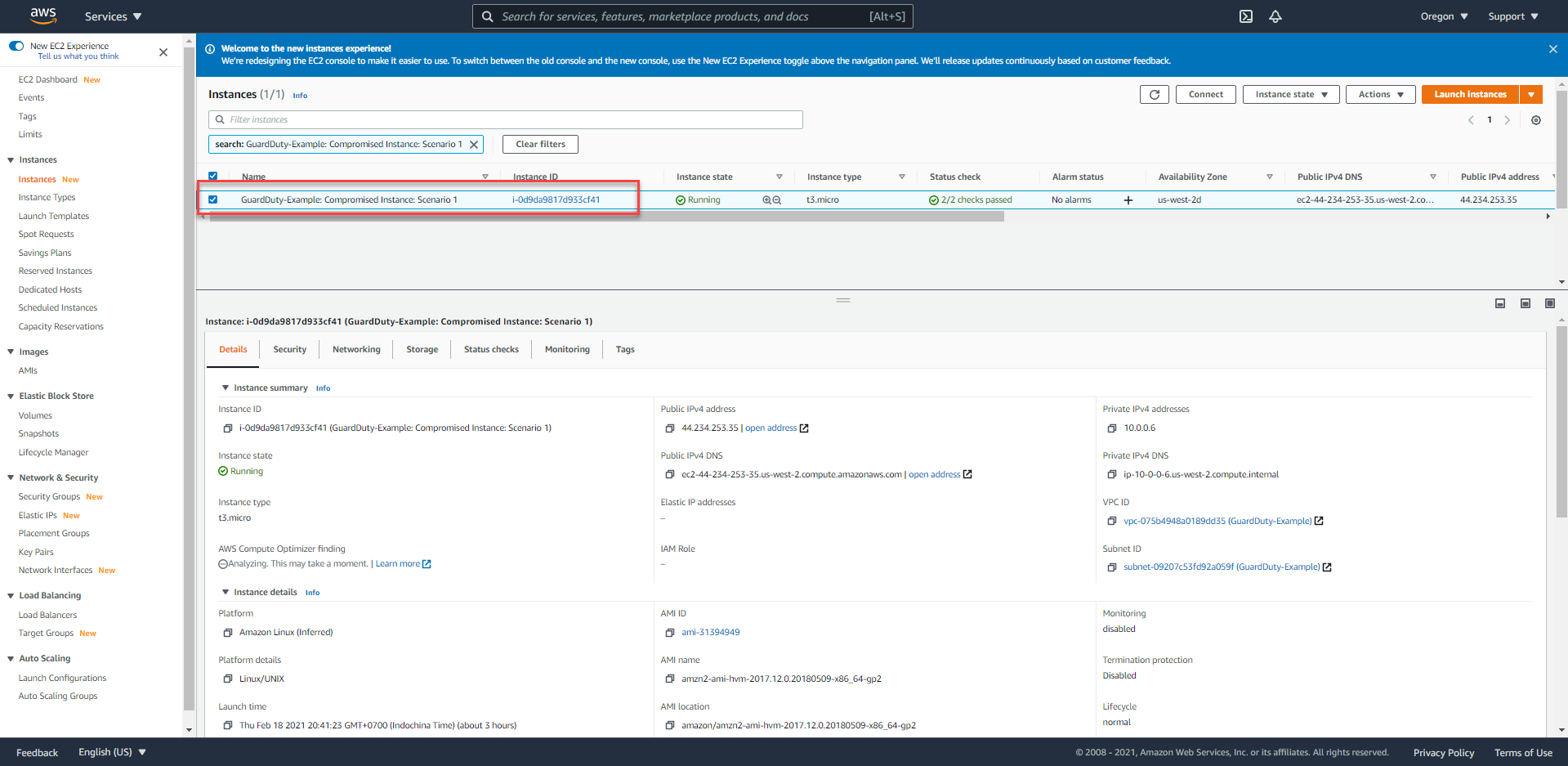Toggle the New EC2 Experience switch
The image size is (1568, 766).
click(x=16, y=46)
